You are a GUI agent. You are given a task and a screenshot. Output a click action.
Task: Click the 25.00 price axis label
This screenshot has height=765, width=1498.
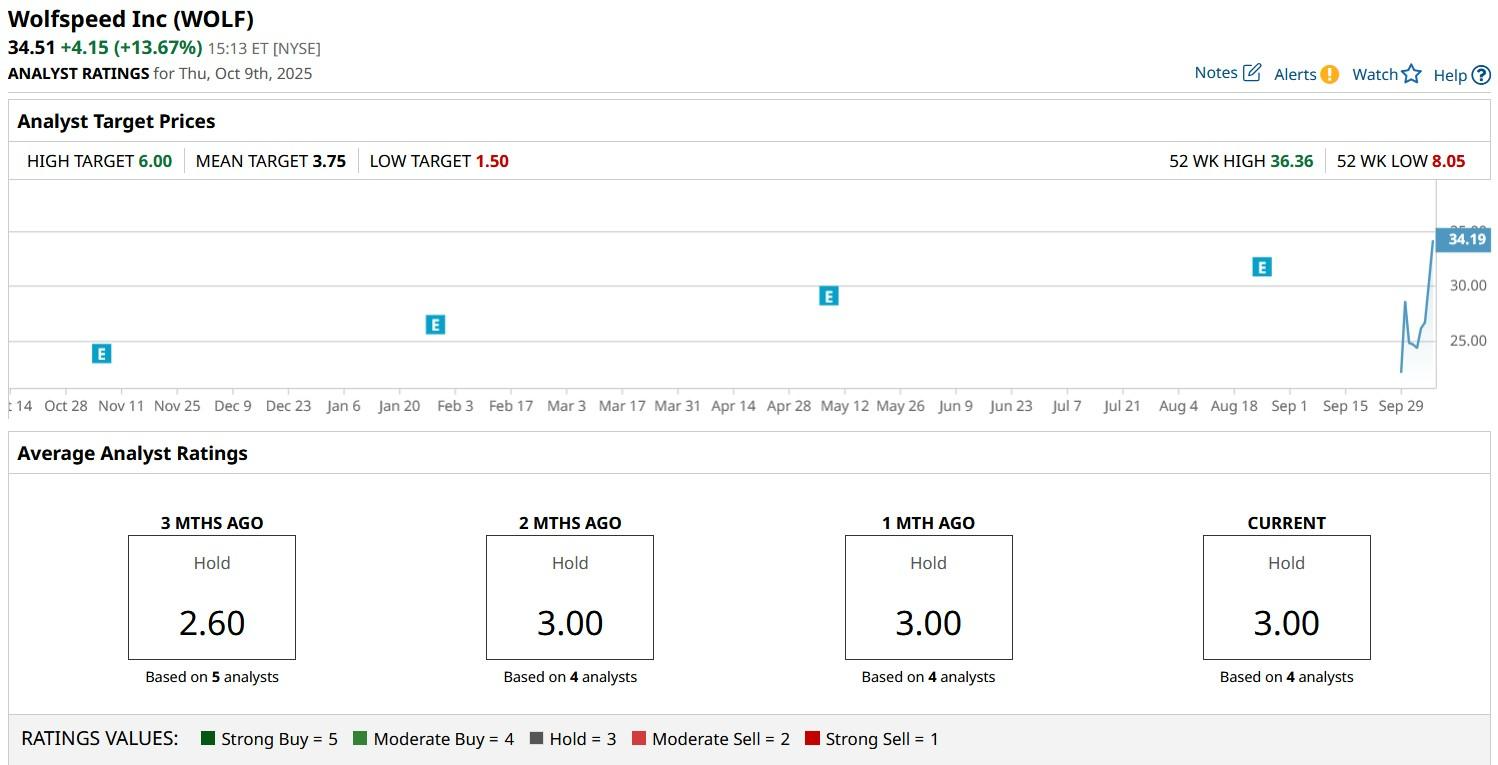coord(1468,341)
